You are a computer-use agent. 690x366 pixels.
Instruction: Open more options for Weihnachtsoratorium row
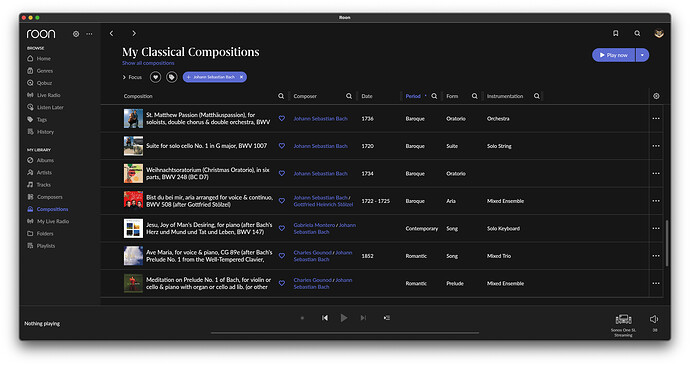(656, 173)
